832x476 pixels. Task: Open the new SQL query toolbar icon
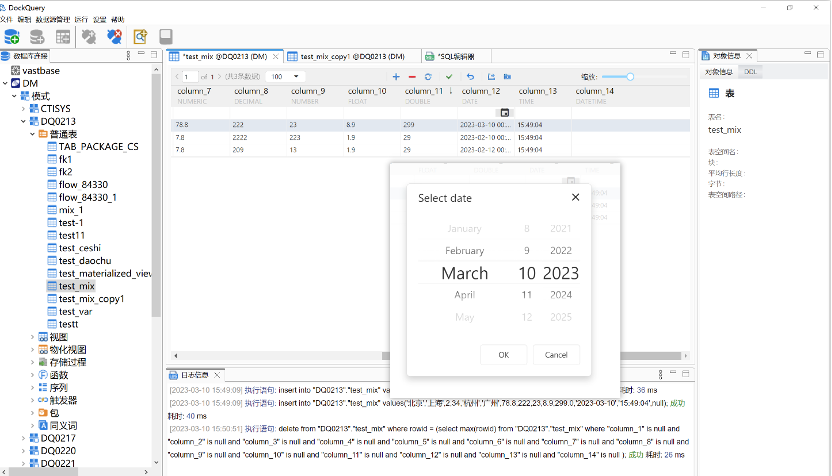coord(140,37)
